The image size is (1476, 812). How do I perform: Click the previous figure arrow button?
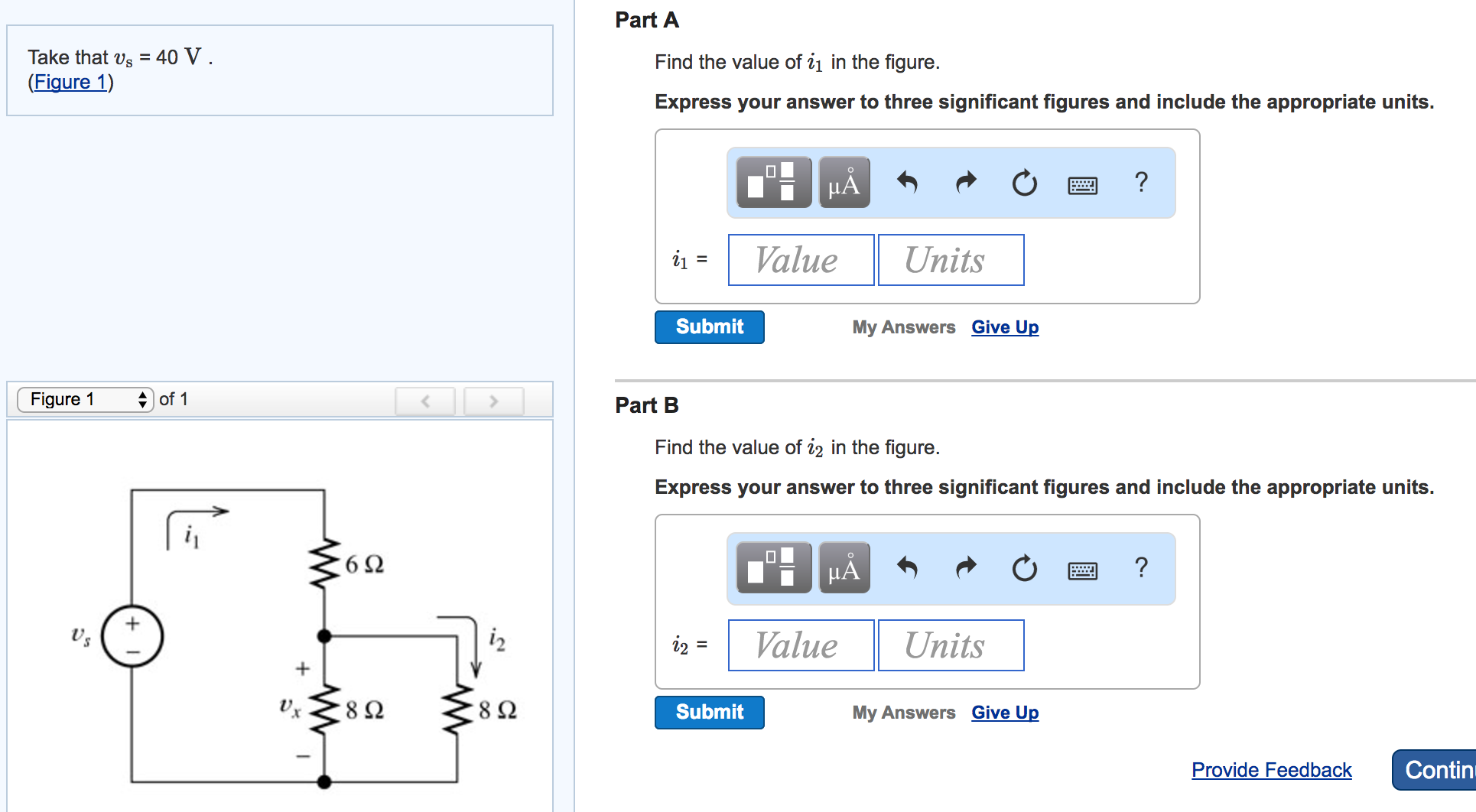point(425,400)
